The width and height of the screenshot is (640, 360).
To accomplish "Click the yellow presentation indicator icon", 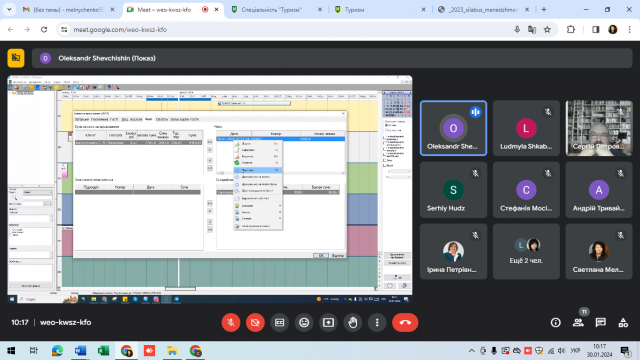I will click(16, 58).
